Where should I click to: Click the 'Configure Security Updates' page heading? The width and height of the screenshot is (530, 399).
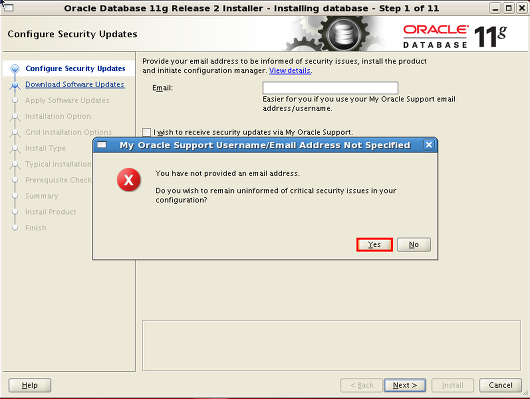click(72, 34)
